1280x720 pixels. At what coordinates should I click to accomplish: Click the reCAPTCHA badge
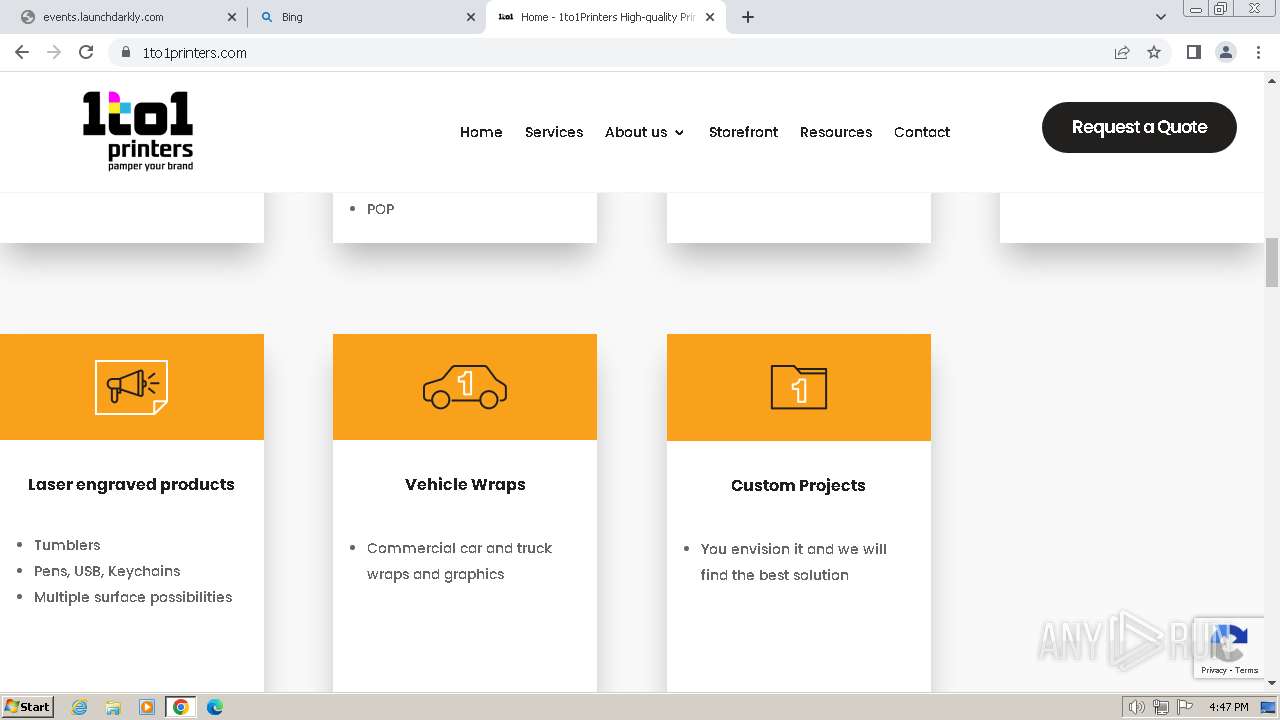click(x=1229, y=648)
